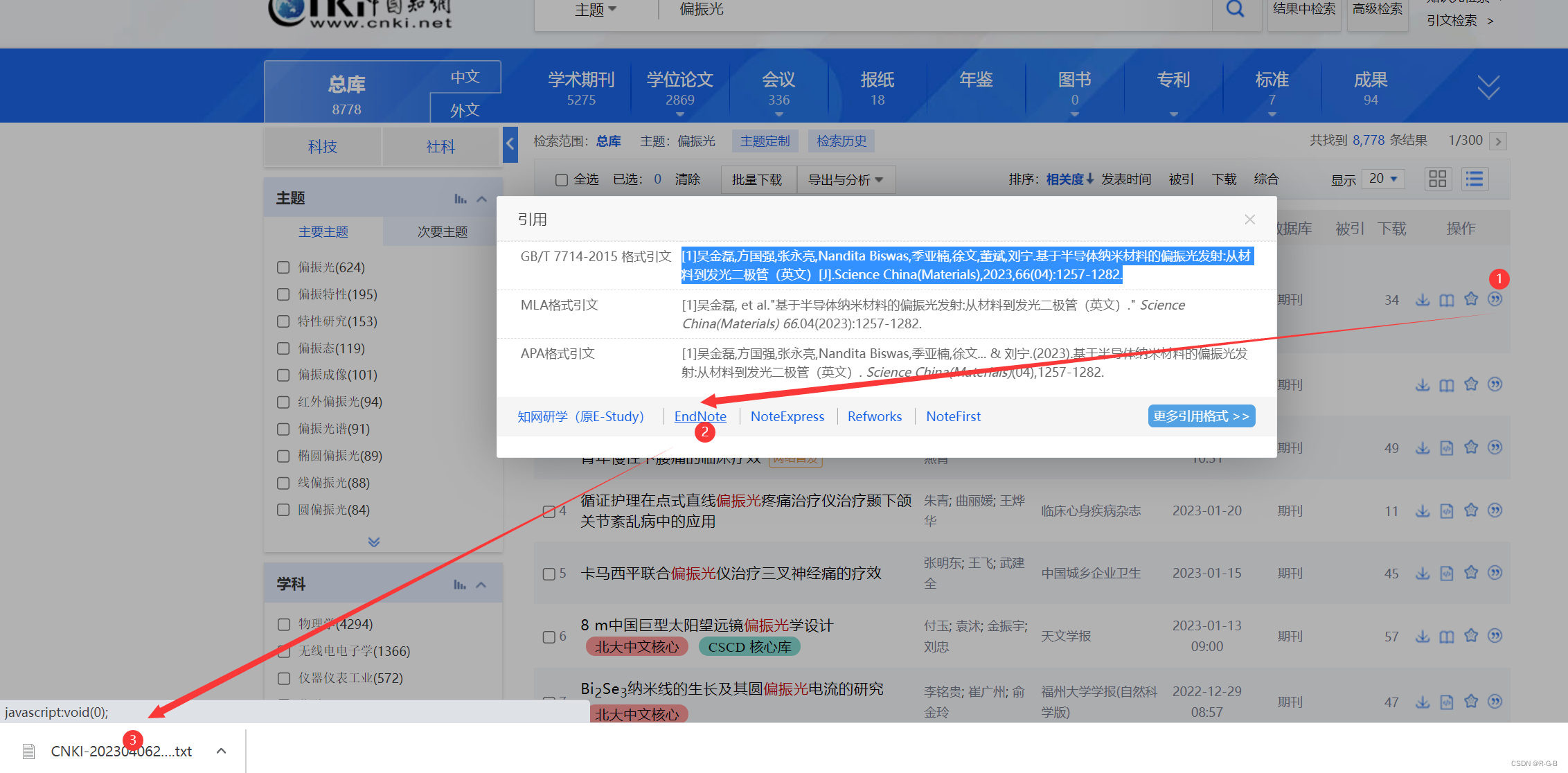Check 偏振态(119) topic filter
This screenshot has width=1568, height=773.
[x=283, y=348]
